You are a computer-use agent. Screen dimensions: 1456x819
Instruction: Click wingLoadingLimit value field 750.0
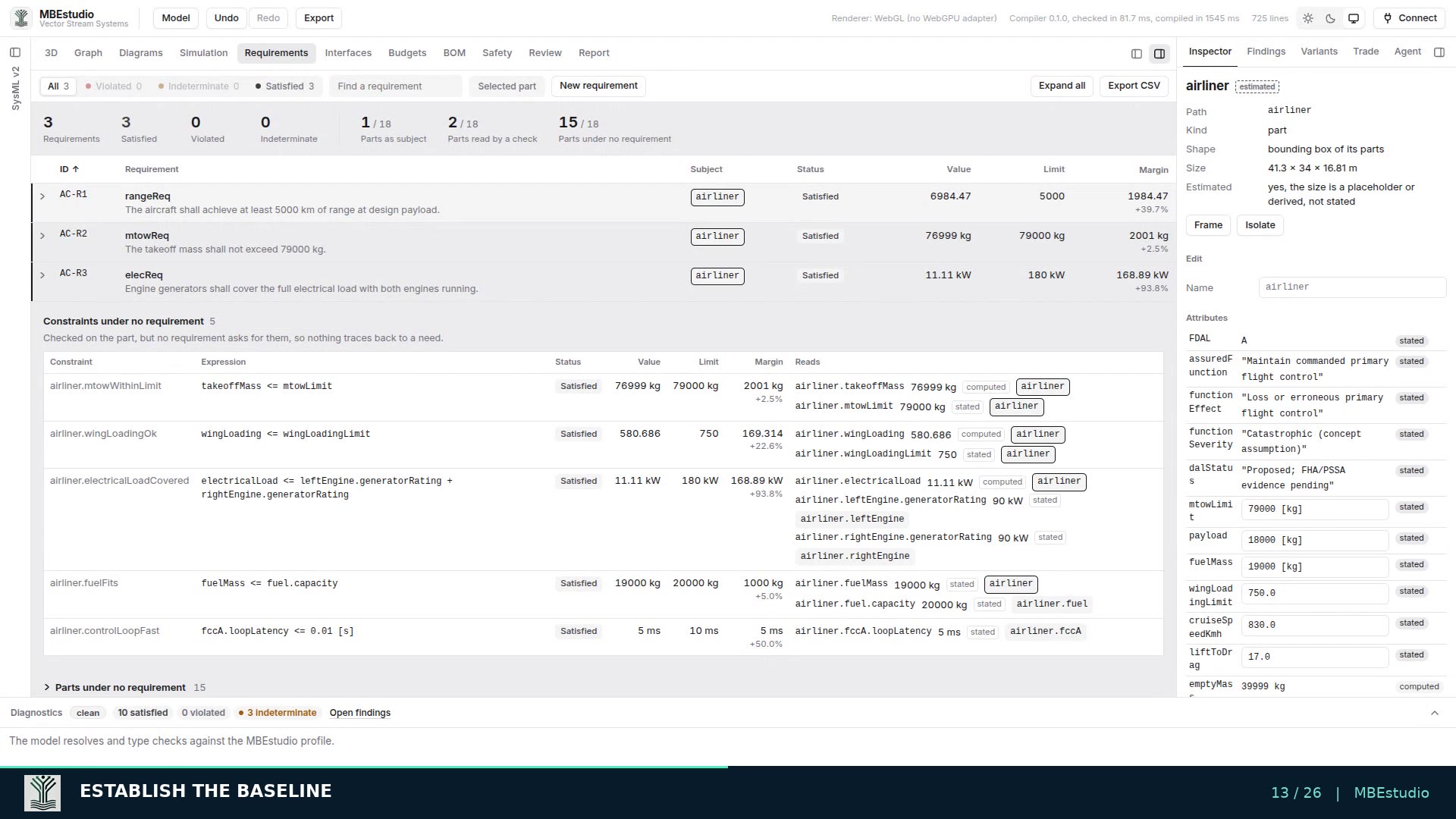pyautogui.click(x=1314, y=594)
